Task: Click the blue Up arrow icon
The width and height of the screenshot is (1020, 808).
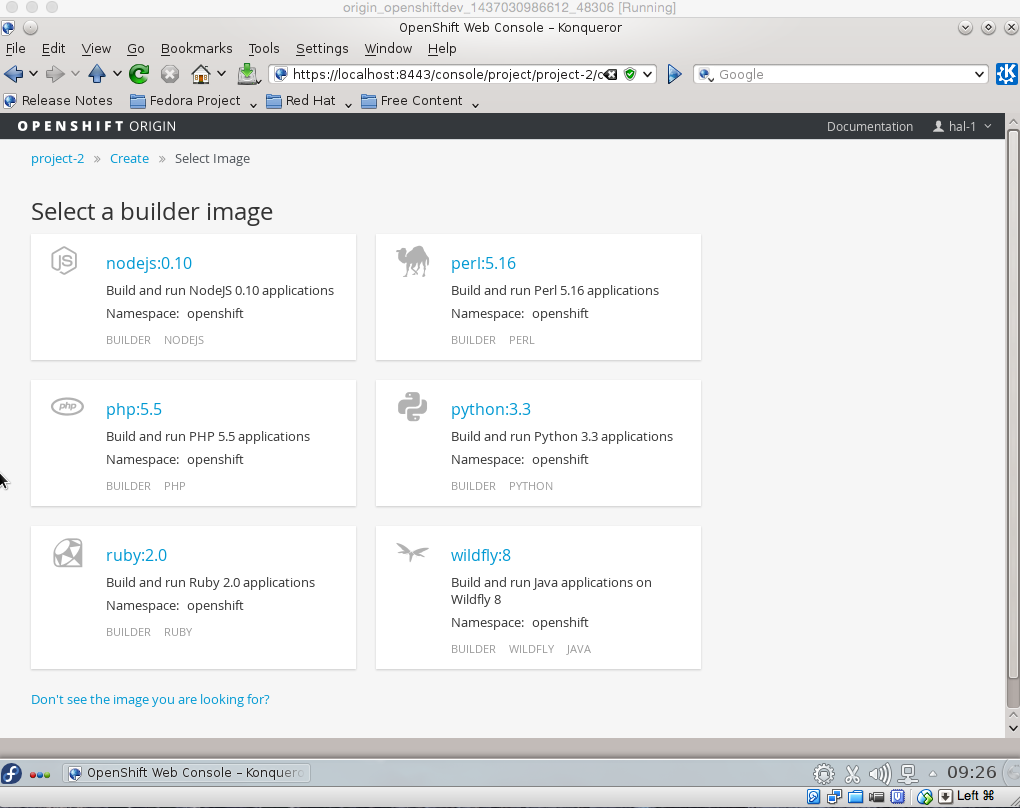Action: [x=97, y=74]
